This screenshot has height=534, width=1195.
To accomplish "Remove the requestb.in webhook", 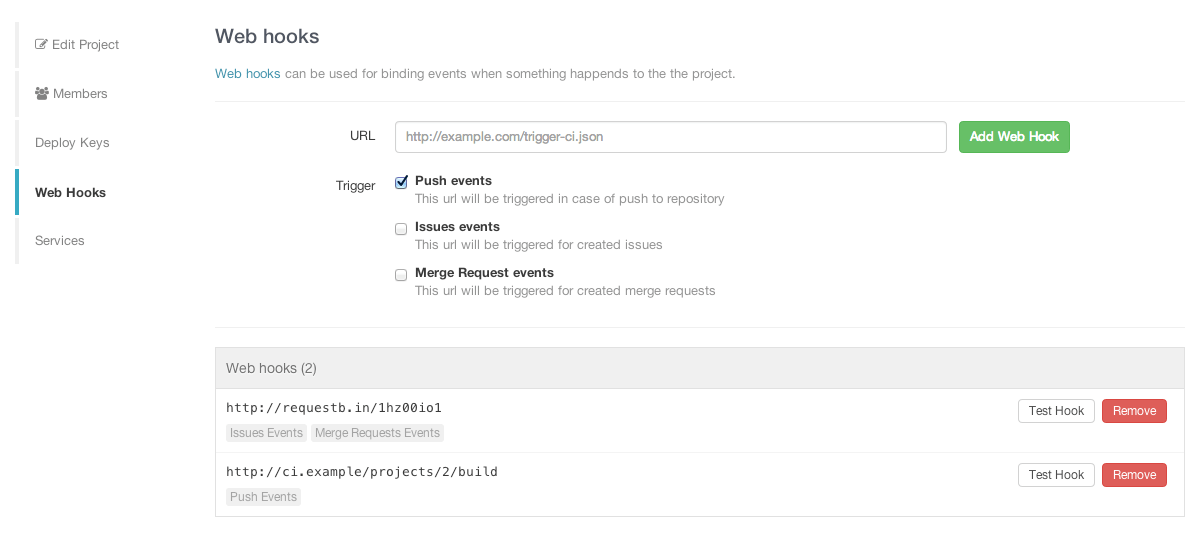I will (x=1134, y=411).
